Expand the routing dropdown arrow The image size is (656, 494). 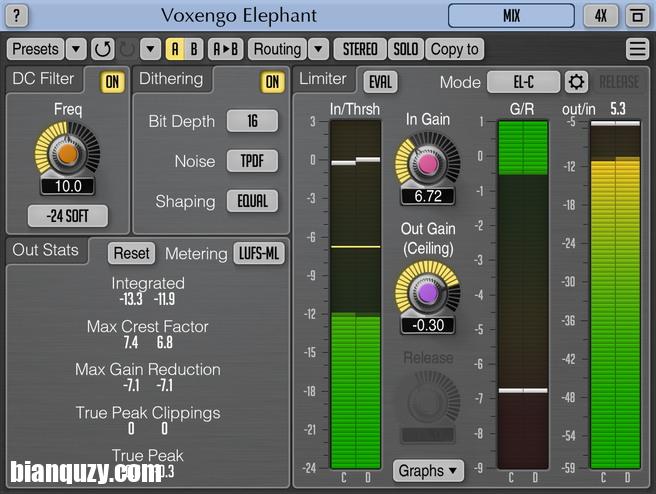click(318, 49)
